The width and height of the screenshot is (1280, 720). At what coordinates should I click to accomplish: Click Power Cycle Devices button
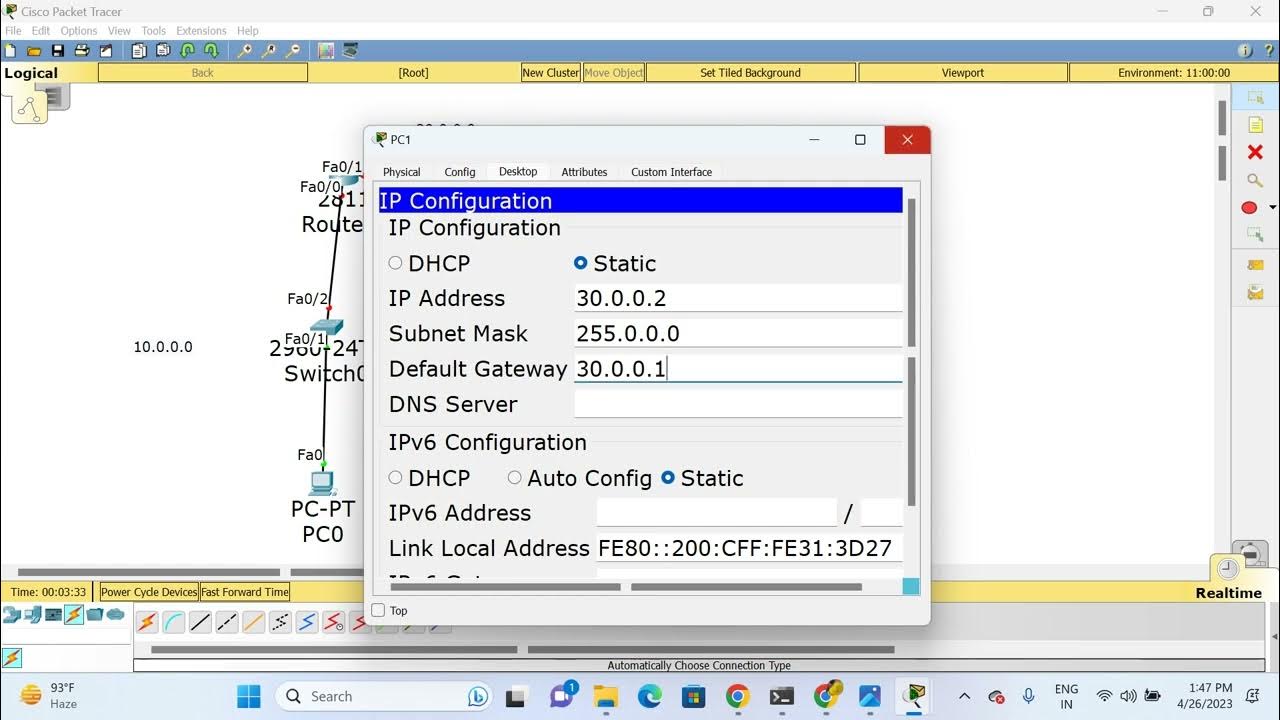pos(149,592)
